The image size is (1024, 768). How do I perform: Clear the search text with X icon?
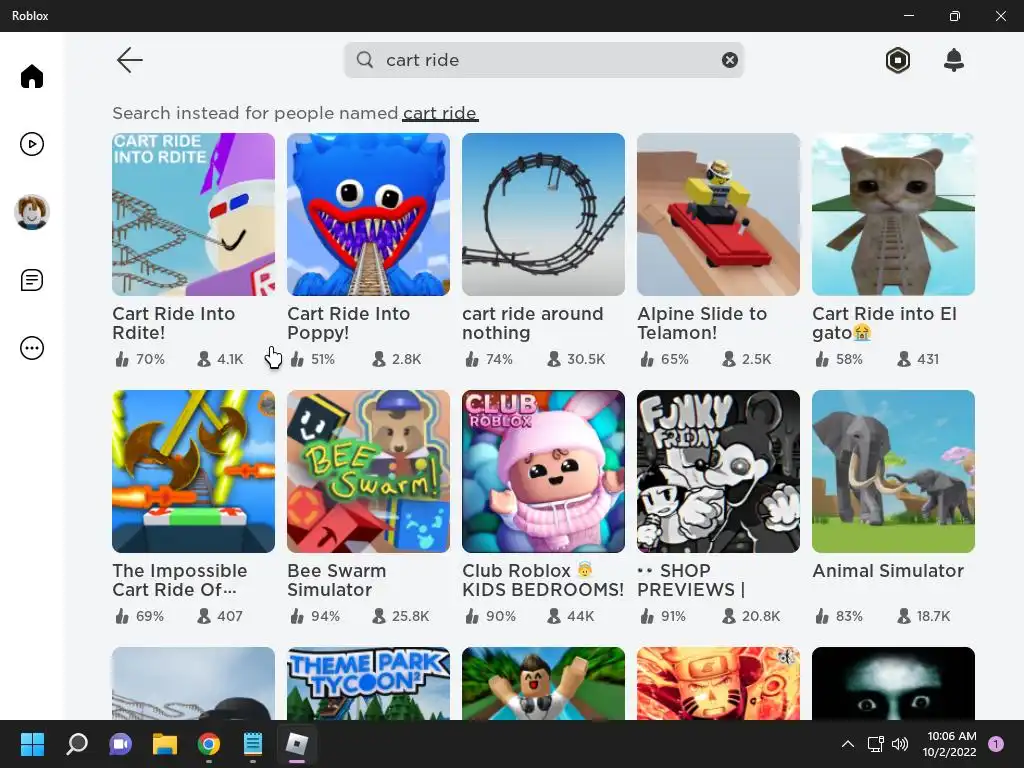(729, 60)
